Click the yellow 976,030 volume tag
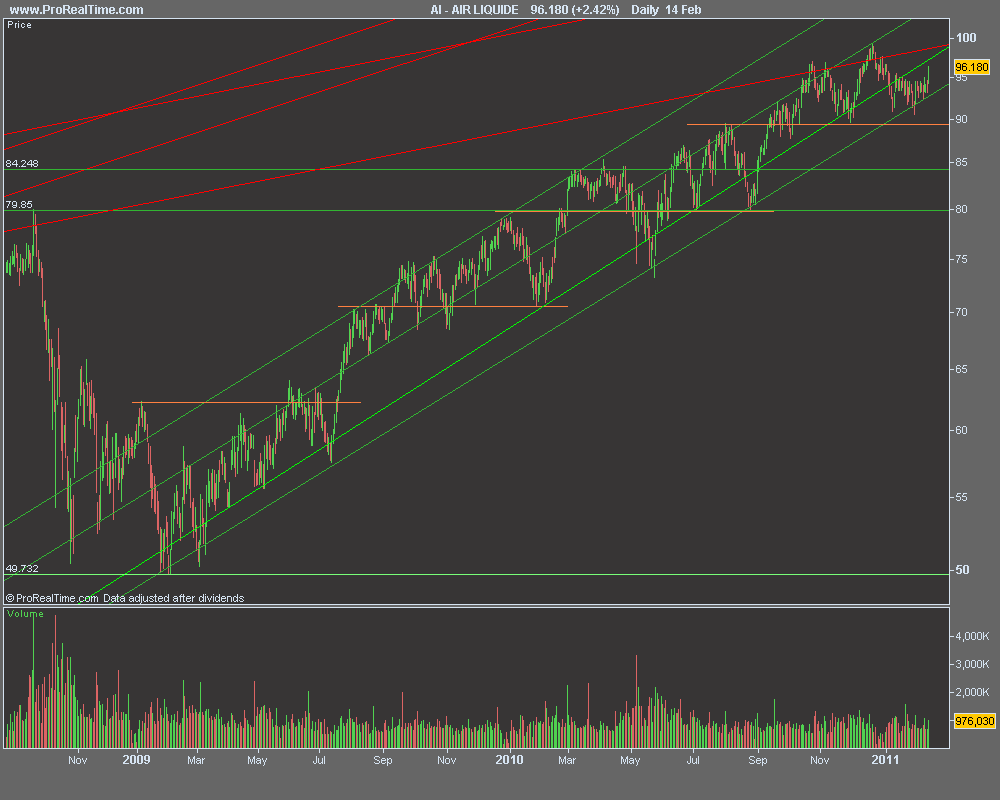The height and width of the screenshot is (800, 1000). 974,721
